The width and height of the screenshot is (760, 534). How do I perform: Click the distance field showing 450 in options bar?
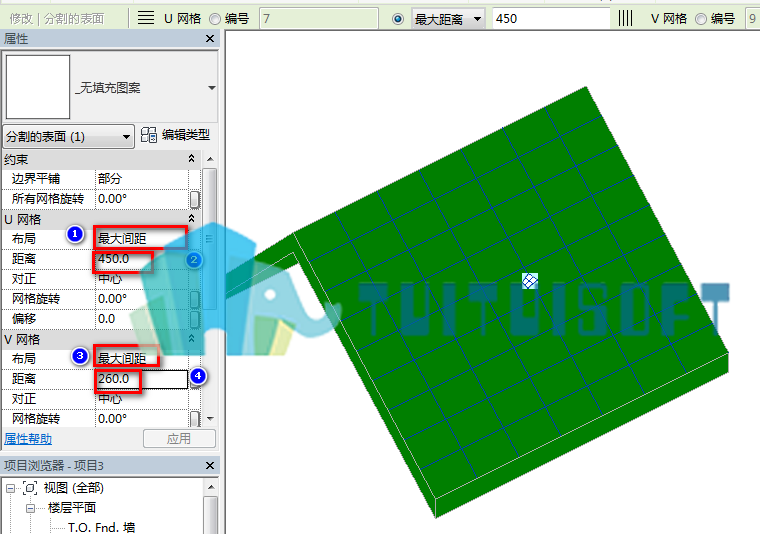coord(551,19)
